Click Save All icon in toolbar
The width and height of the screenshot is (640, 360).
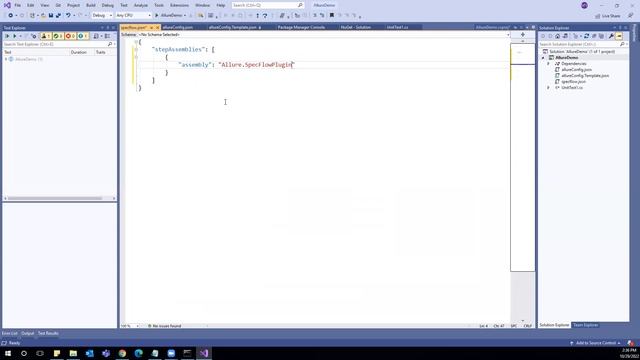tap(58, 16)
